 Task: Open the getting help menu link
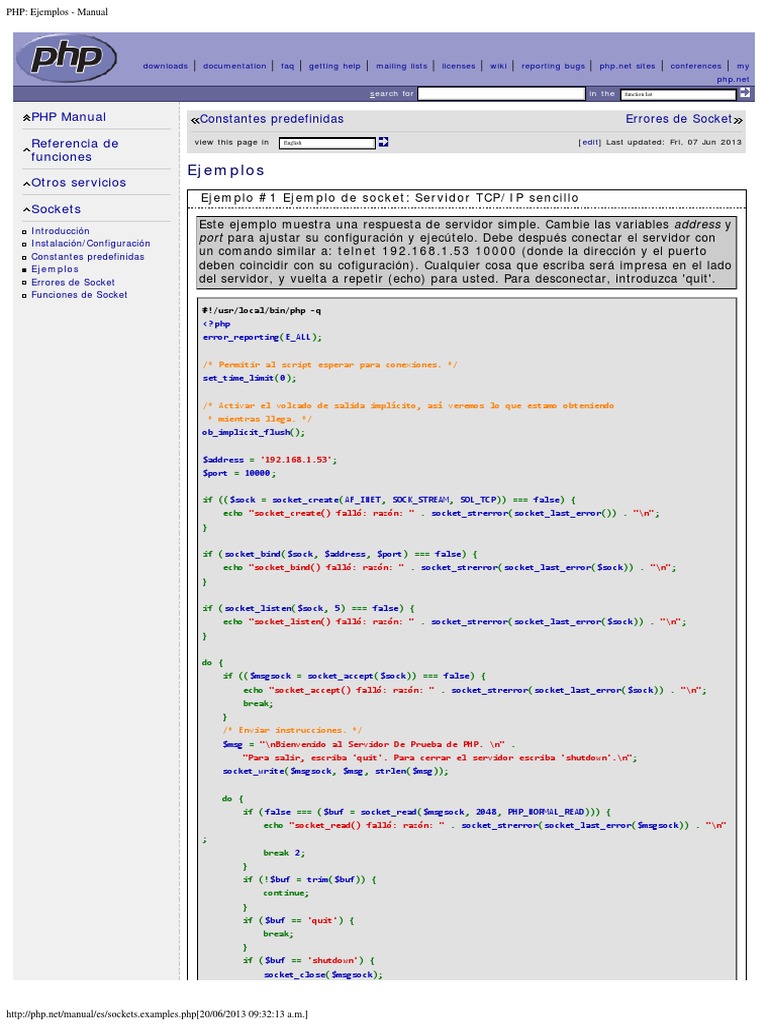(334, 66)
